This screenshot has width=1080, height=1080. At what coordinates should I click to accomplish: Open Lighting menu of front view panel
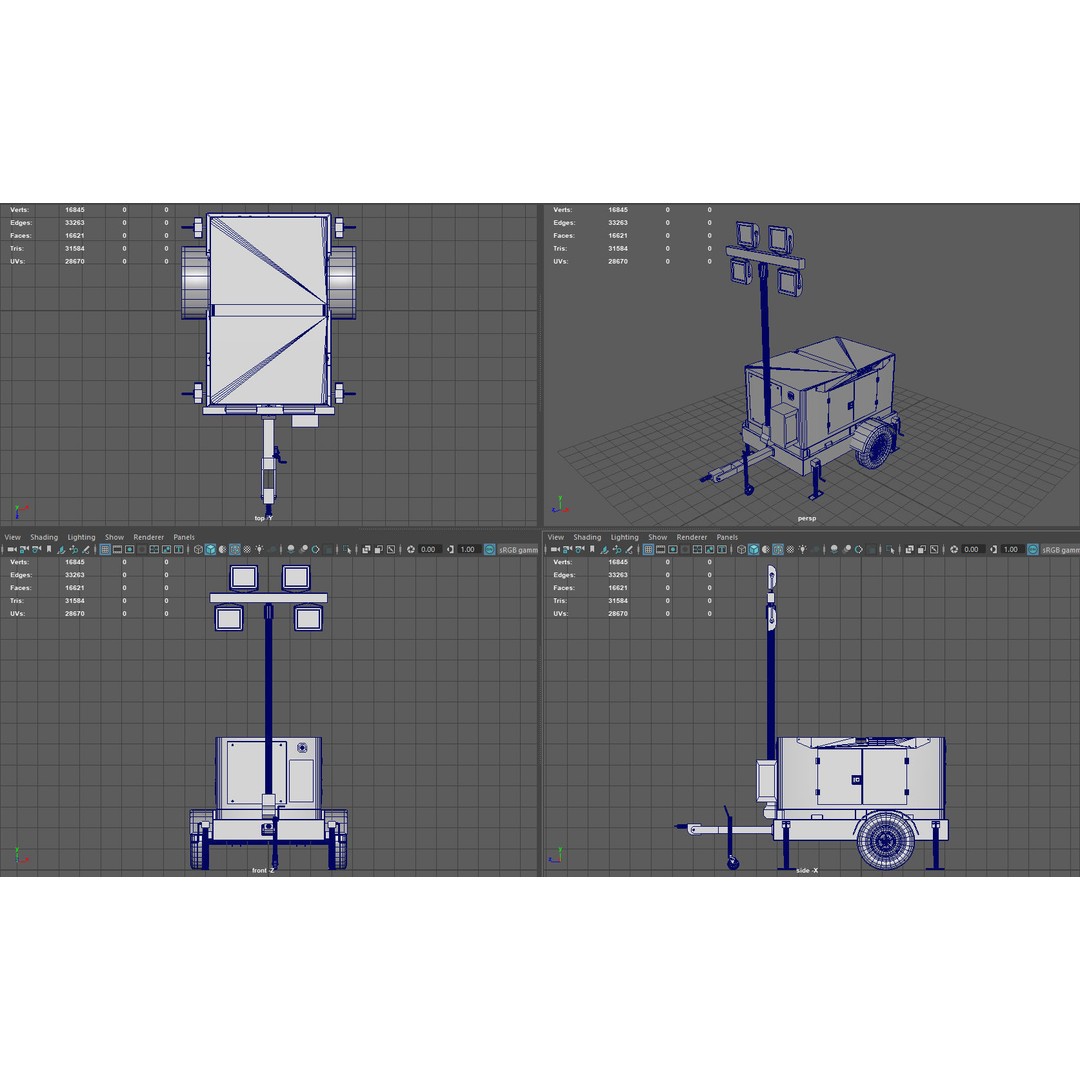pyautogui.click(x=81, y=537)
